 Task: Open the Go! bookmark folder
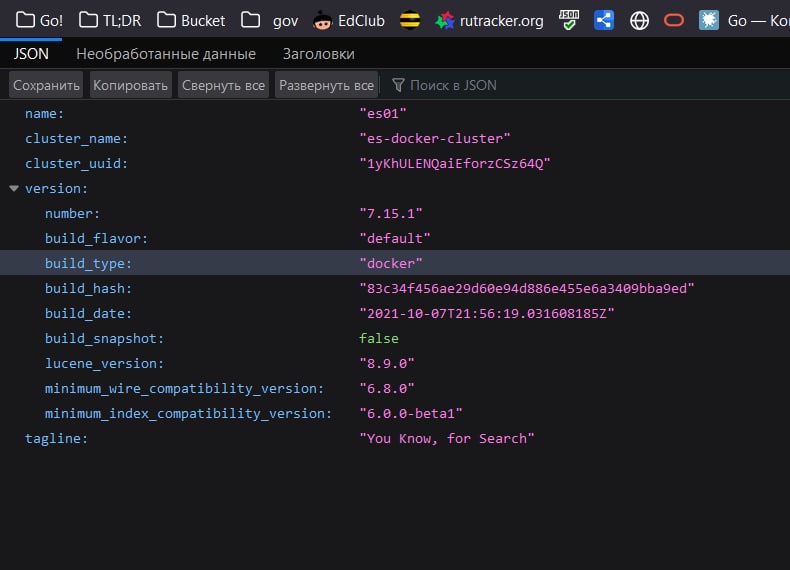click(40, 20)
